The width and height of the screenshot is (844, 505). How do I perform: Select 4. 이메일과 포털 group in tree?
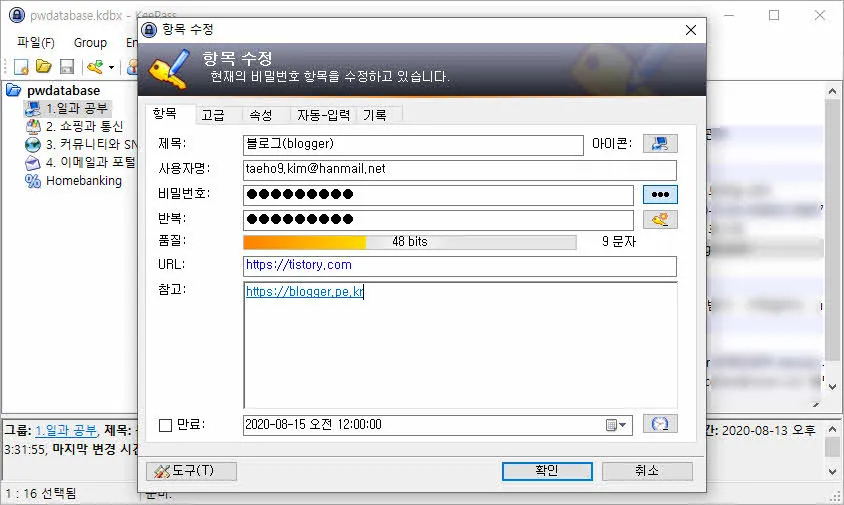click(x=90, y=162)
